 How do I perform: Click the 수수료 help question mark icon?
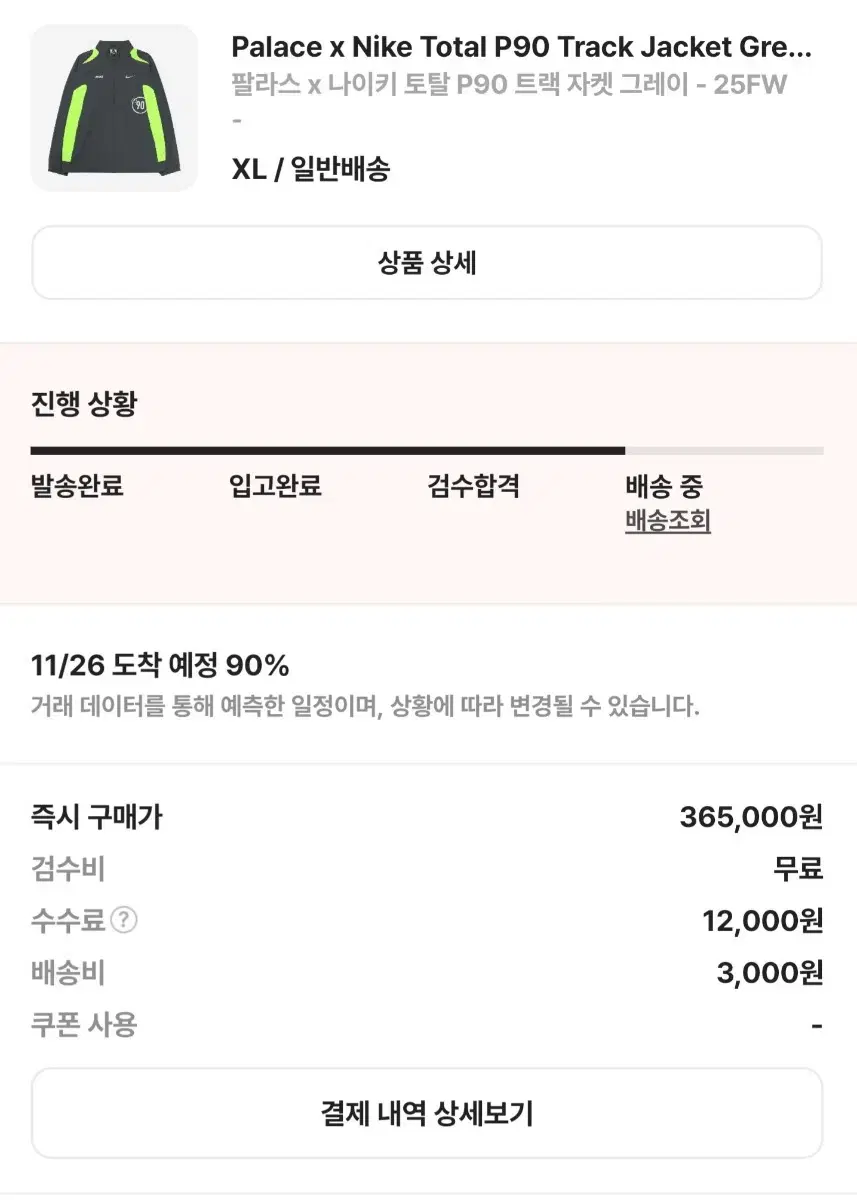click(x=123, y=920)
